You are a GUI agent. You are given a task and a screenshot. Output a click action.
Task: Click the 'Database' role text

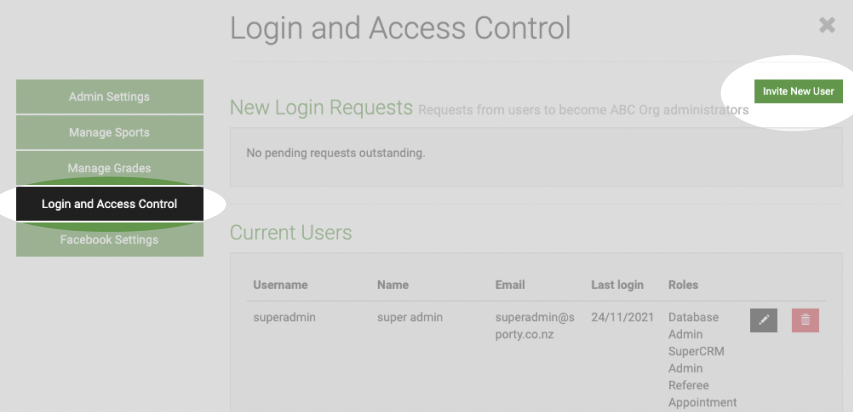pyautogui.click(x=694, y=317)
